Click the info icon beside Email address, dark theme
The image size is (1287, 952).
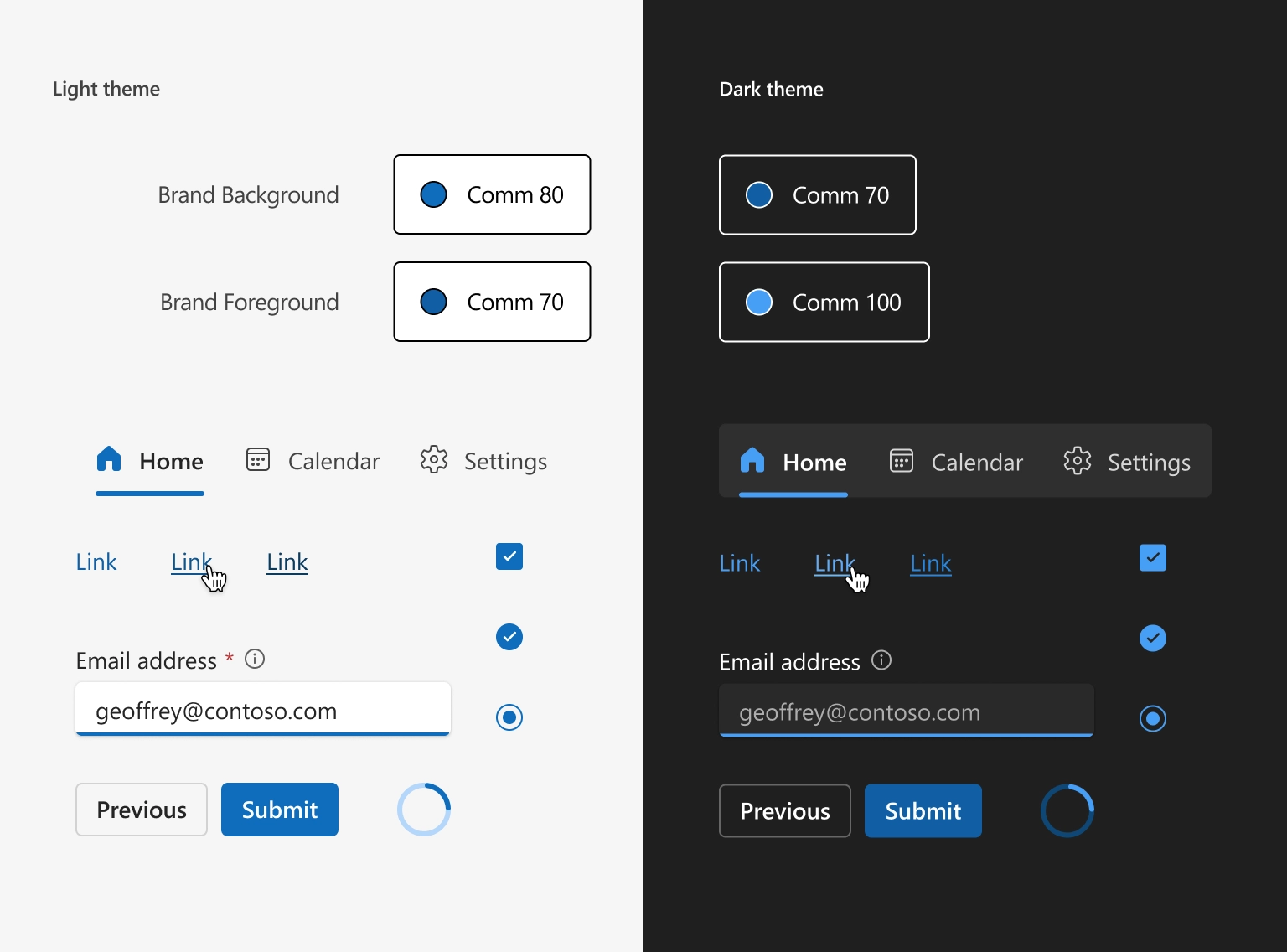(881, 660)
